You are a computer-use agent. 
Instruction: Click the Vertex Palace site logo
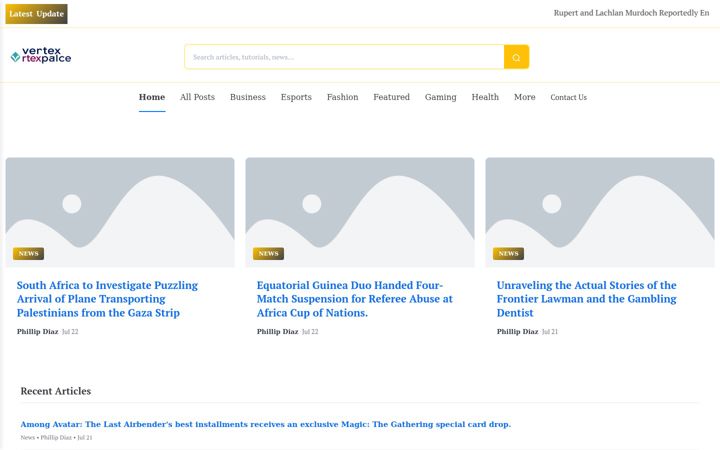pyautogui.click(x=41, y=56)
